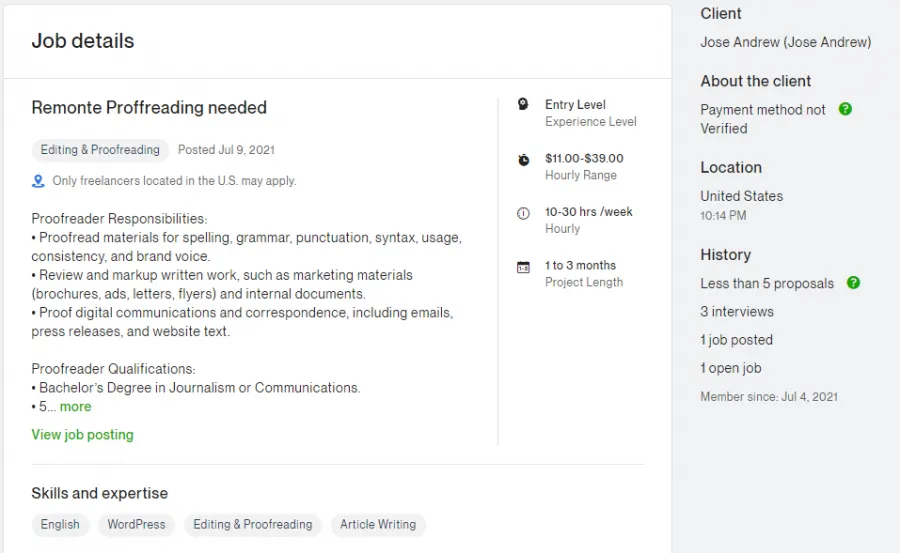Open payment method verification help icon
900x553 pixels.
tap(845, 109)
